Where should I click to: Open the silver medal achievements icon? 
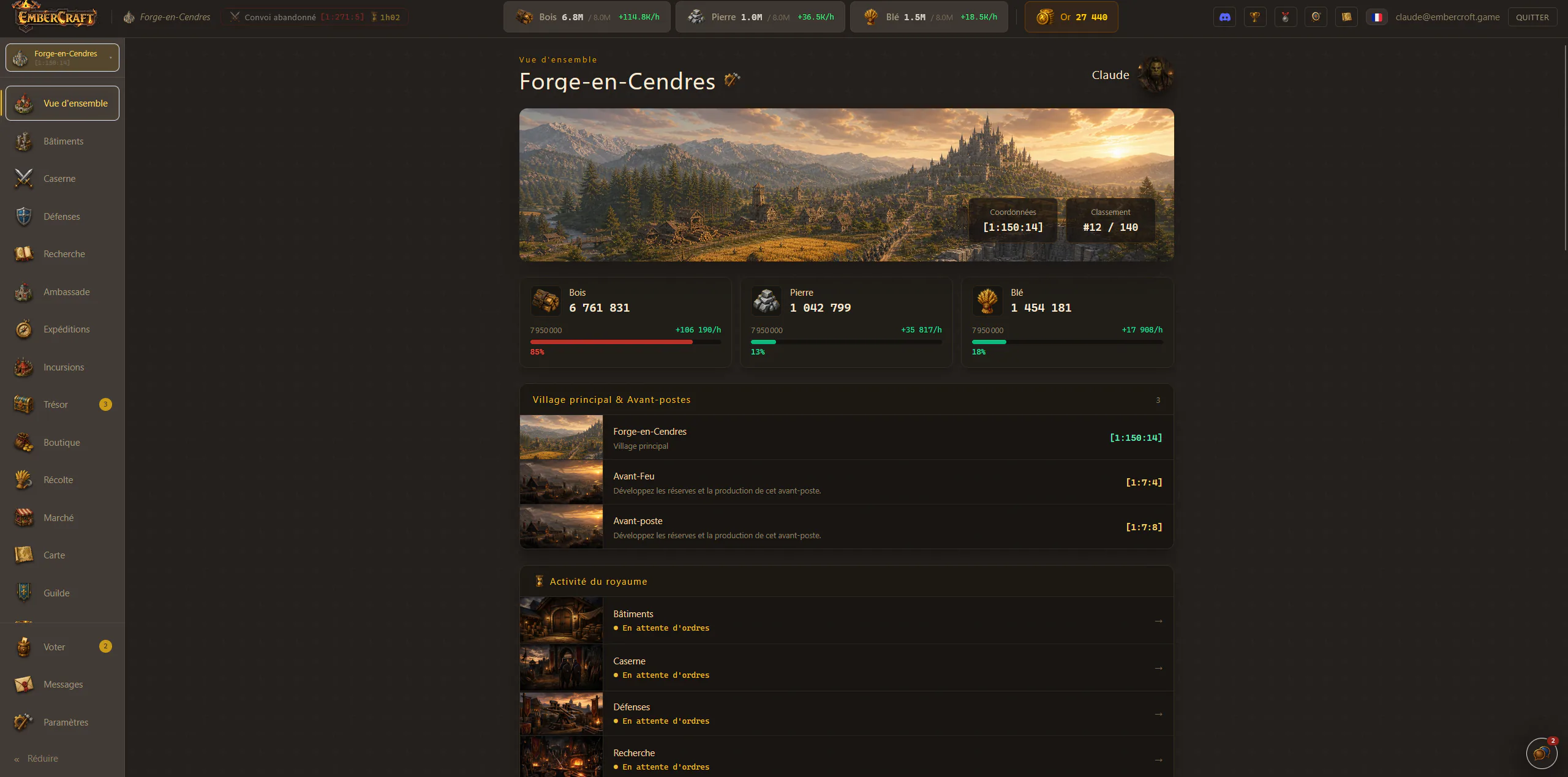tap(1286, 17)
